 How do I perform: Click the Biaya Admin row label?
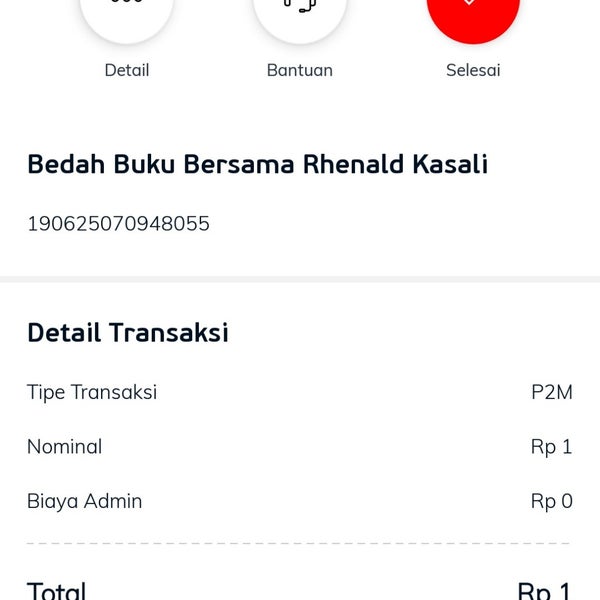tap(84, 501)
